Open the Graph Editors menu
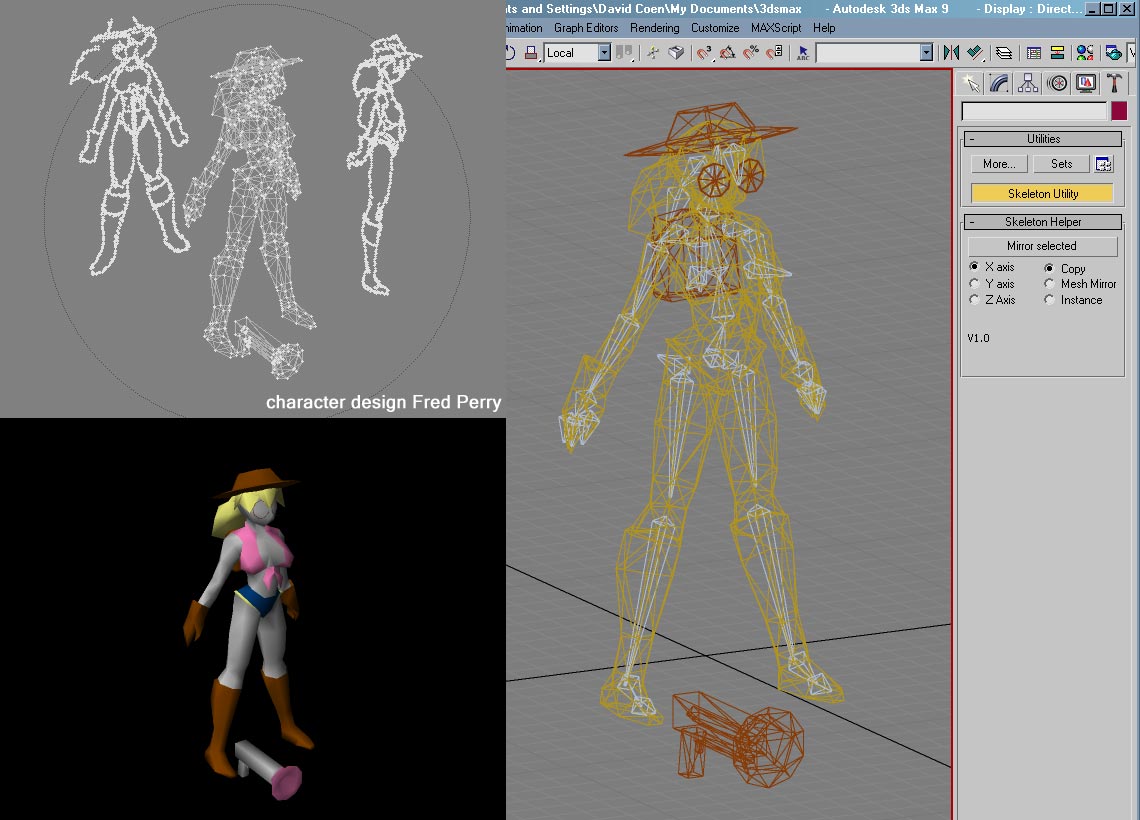 (x=586, y=28)
